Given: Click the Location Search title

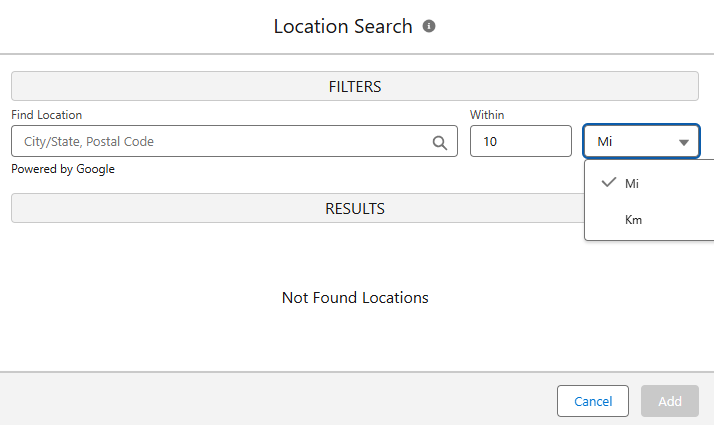Looking at the screenshot, I should point(343,27).
